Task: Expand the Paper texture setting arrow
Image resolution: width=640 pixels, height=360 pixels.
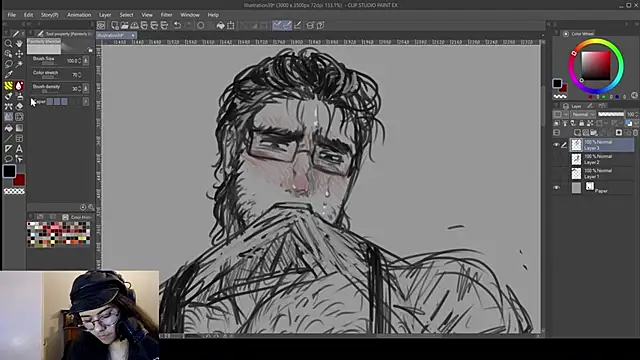Action: (86, 102)
